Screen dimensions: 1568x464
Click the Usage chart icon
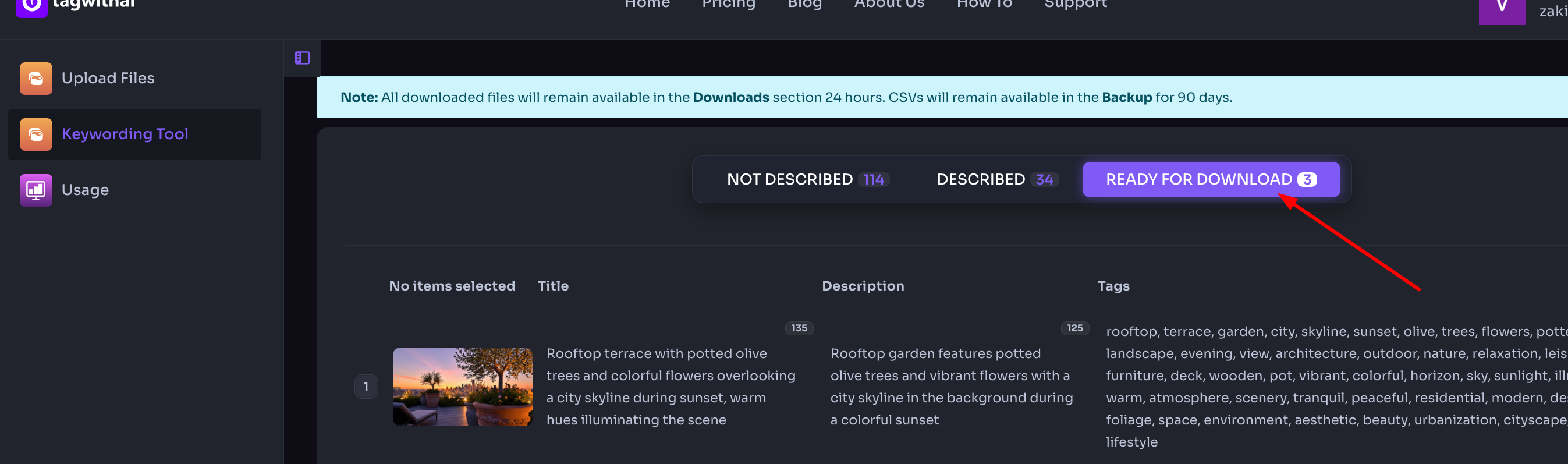click(36, 190)
